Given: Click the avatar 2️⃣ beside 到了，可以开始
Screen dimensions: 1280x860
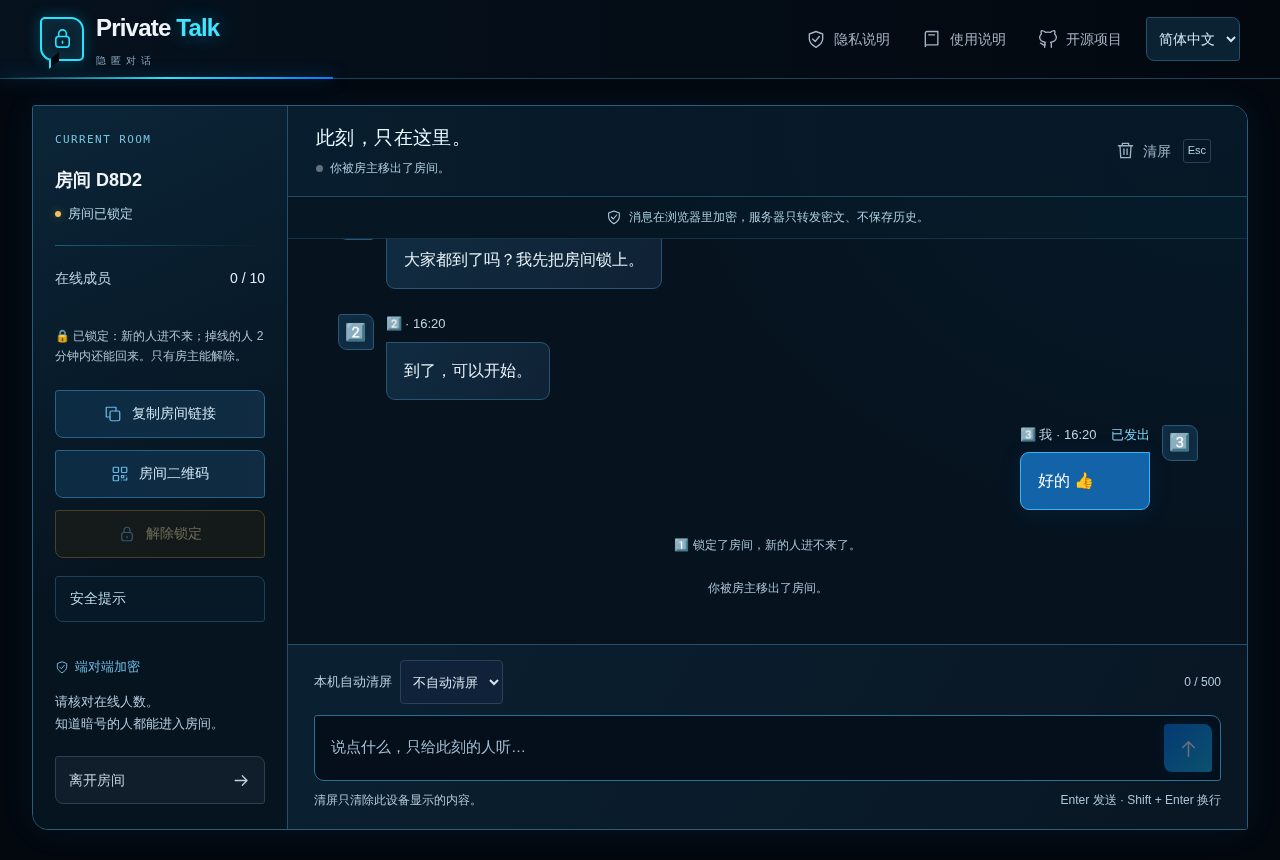Looking at the screenshot, I should click(356, 332).
